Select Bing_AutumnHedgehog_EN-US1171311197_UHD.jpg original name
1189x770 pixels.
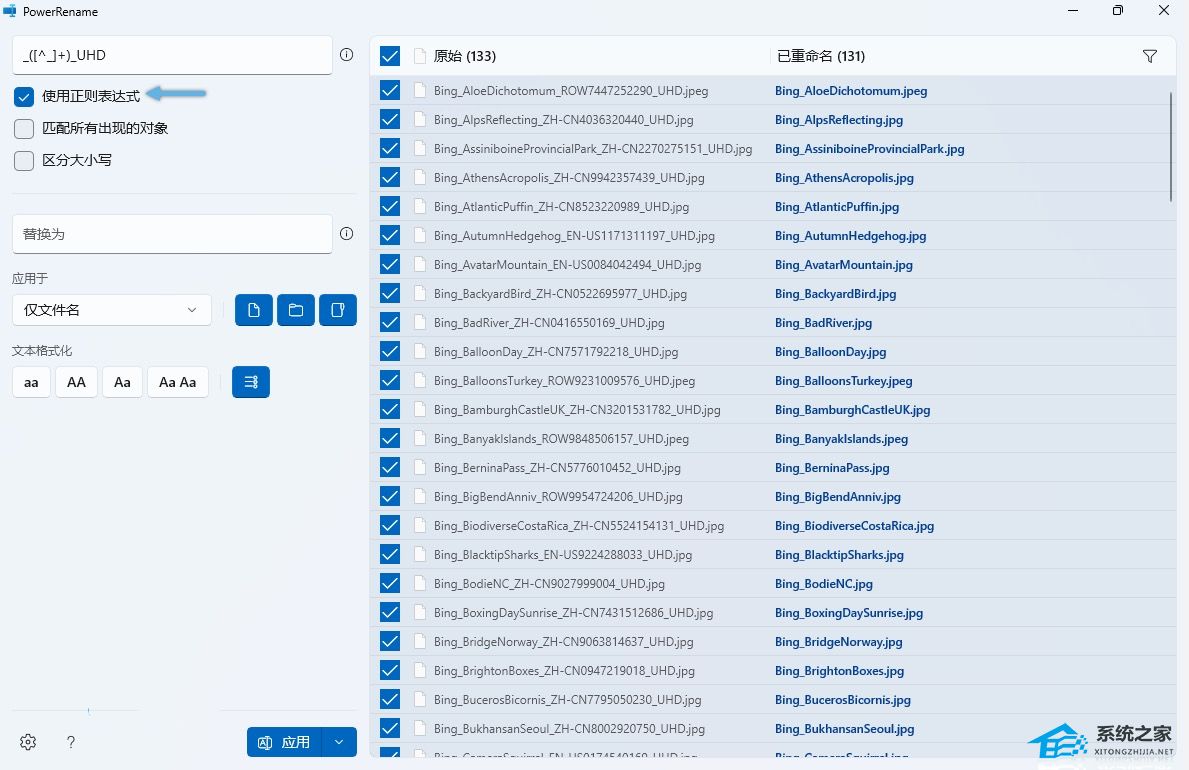(x=574, y=235)
